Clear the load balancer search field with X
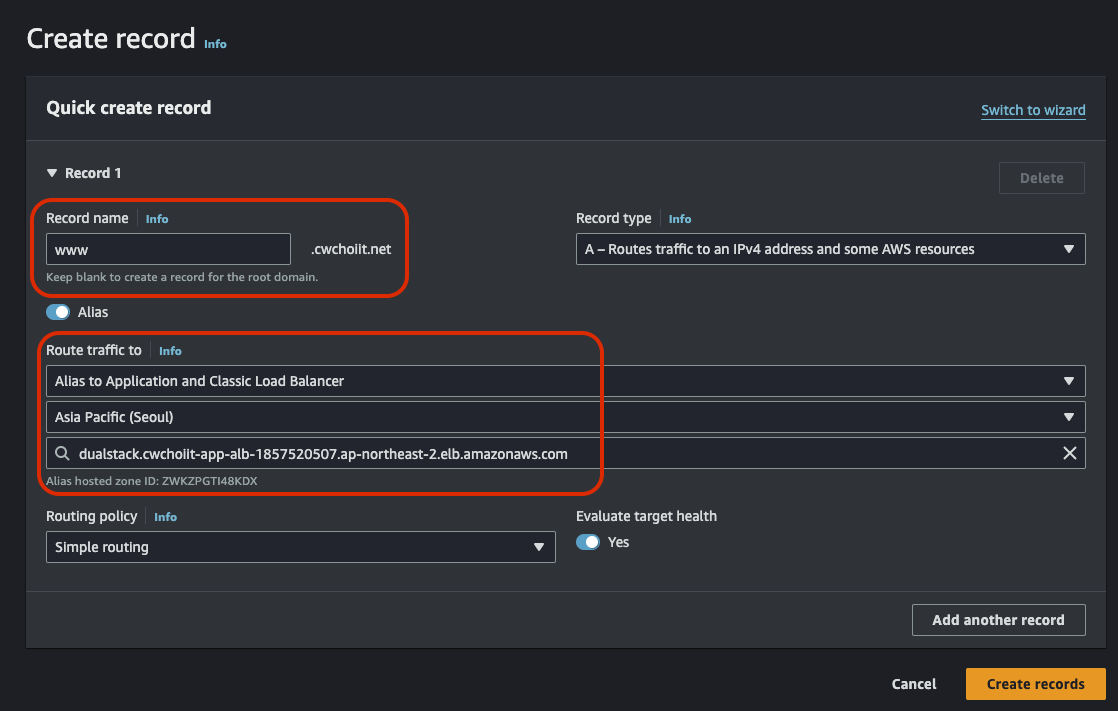 1070,454
